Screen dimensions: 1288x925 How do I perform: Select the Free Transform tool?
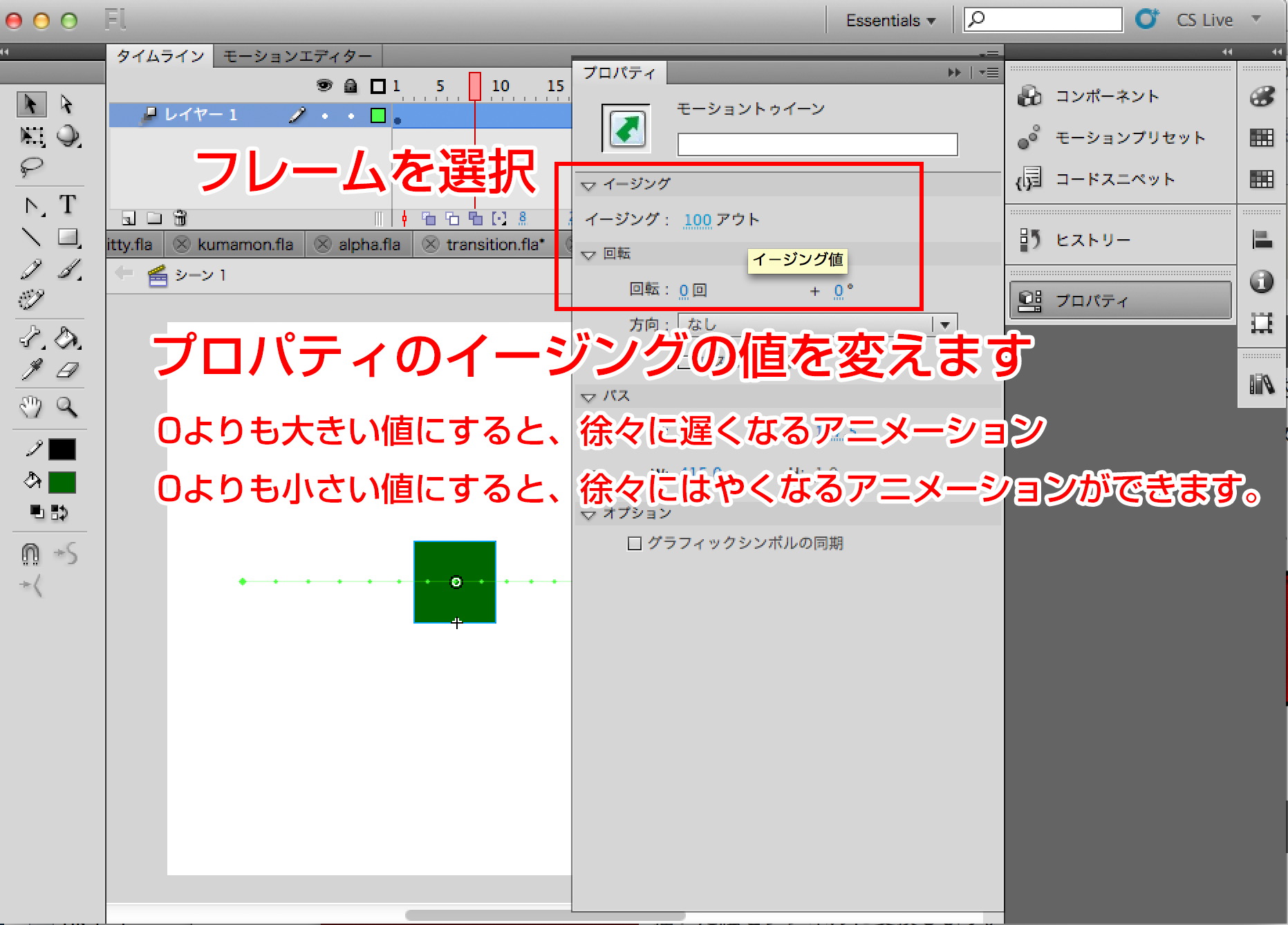[31, 136]
